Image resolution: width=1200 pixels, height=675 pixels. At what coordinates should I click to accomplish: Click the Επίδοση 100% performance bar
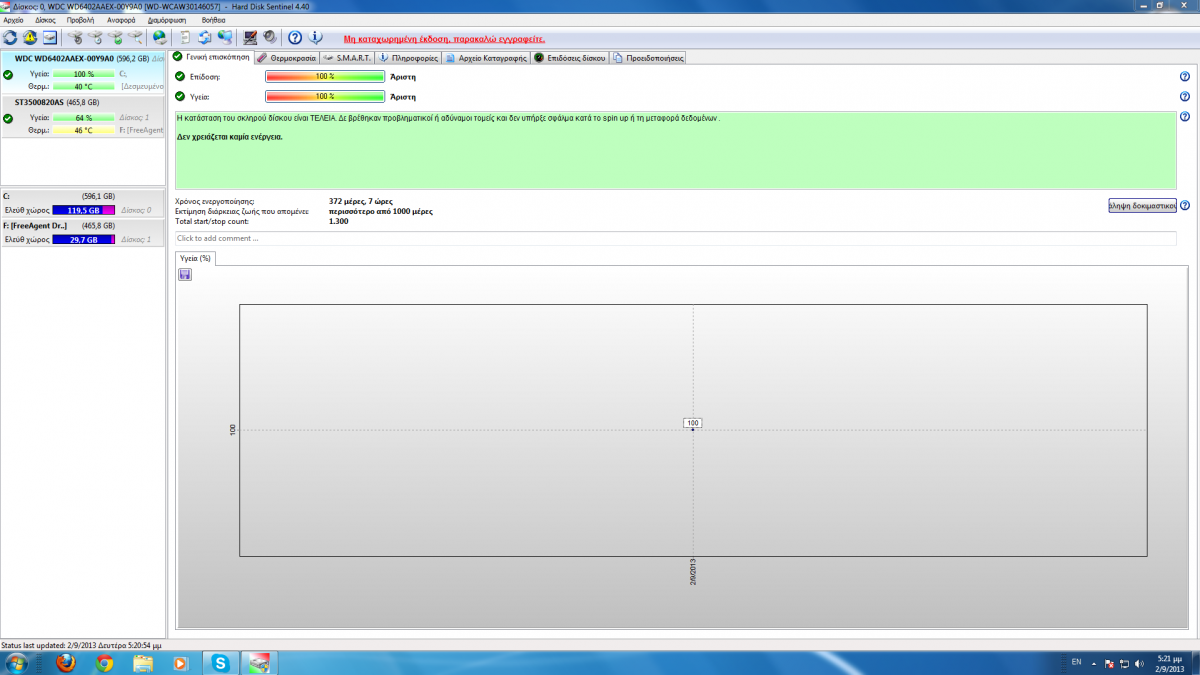point(325,77)
